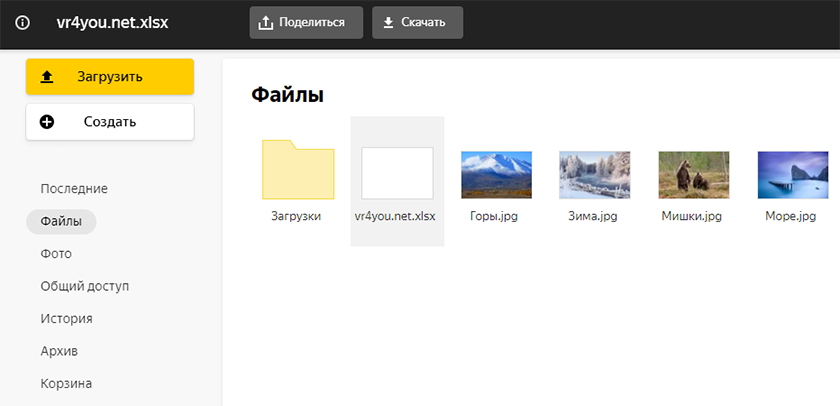
Task: Click the Море.jpg file name label
Action: pyautogui.click(x=791, y=216)
